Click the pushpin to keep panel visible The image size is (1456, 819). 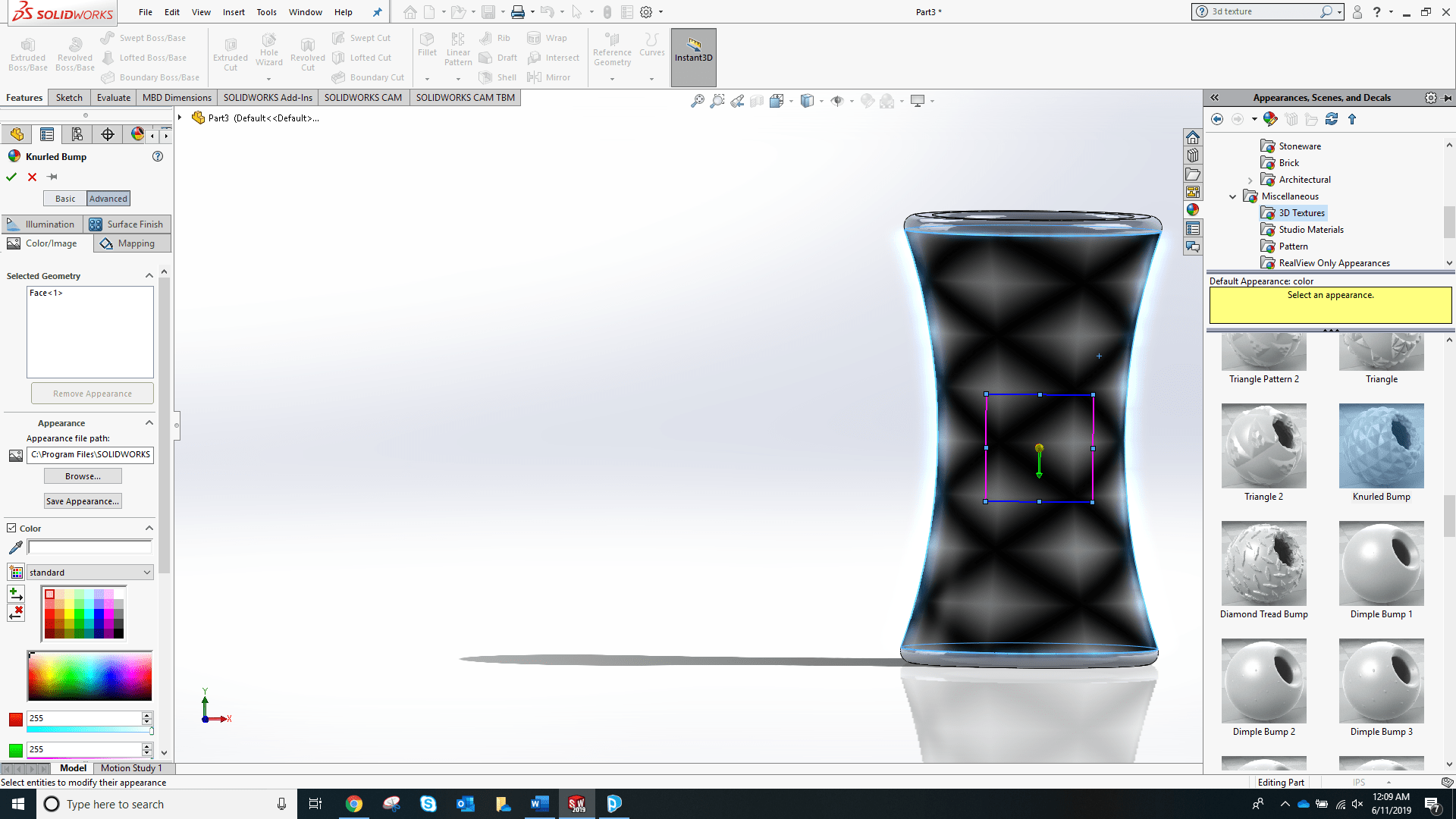52,177
